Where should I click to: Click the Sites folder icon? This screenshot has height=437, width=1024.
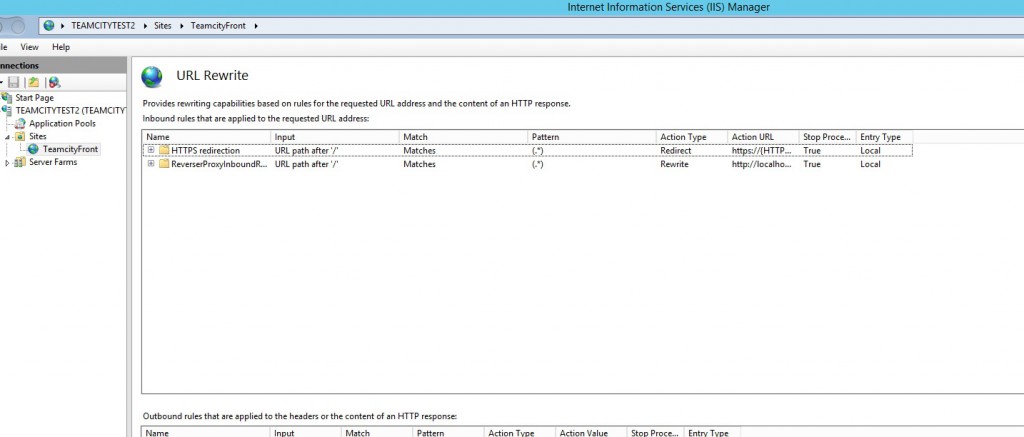point(20,137)
